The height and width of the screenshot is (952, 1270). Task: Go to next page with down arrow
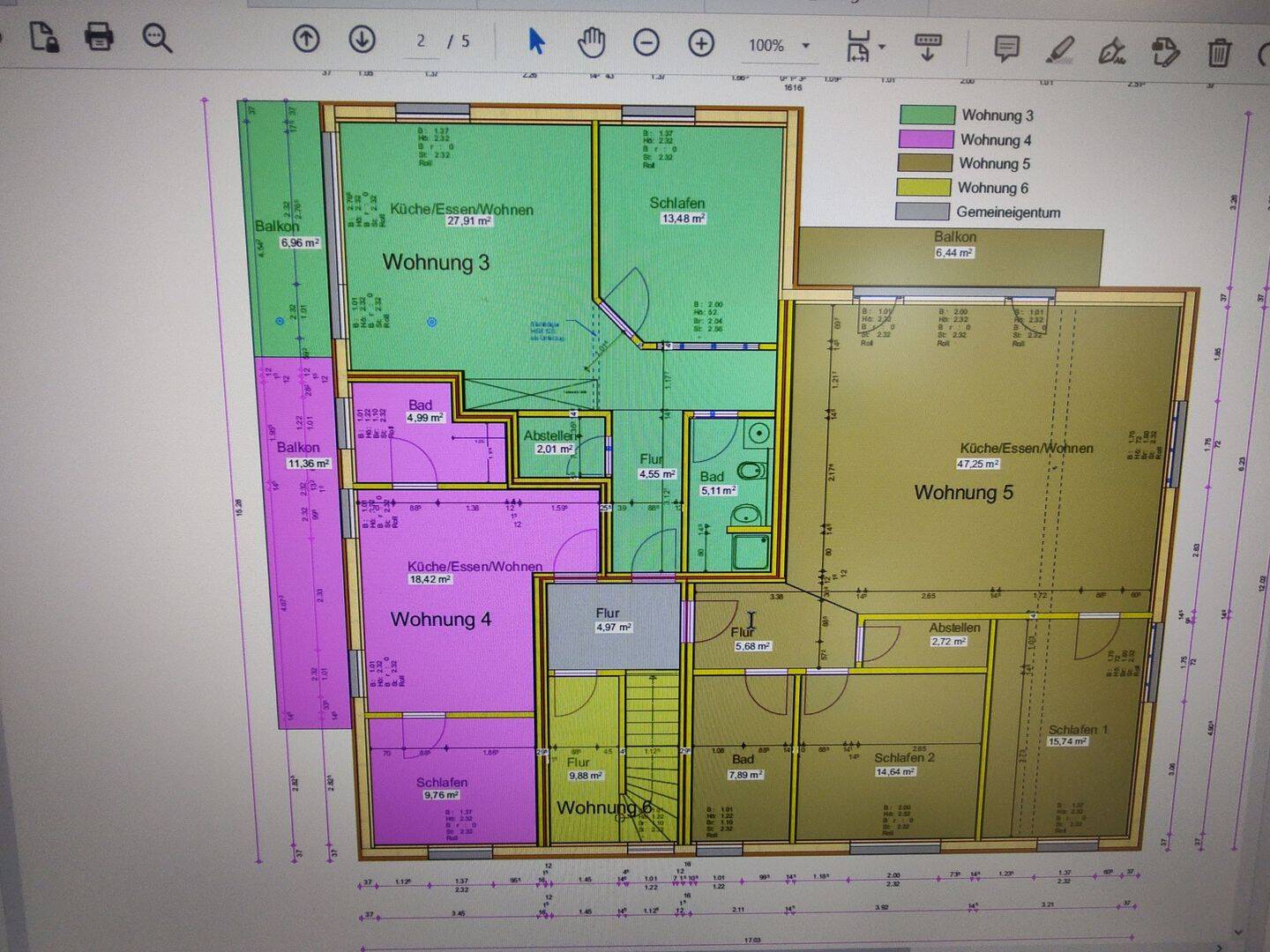point(362,39)
